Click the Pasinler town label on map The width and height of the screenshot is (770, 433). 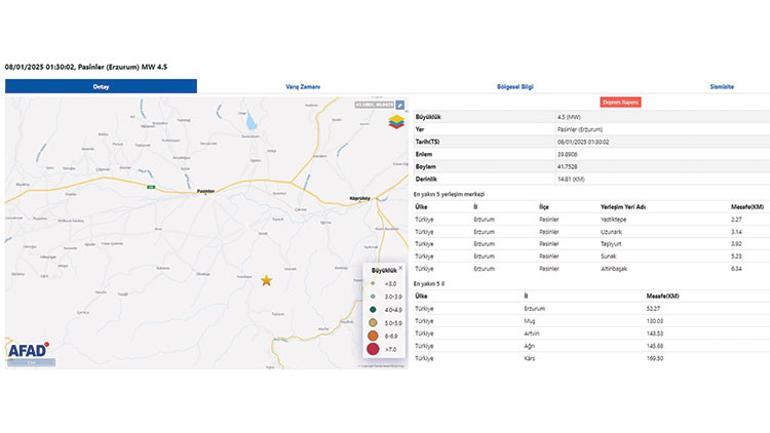[205, 191]
